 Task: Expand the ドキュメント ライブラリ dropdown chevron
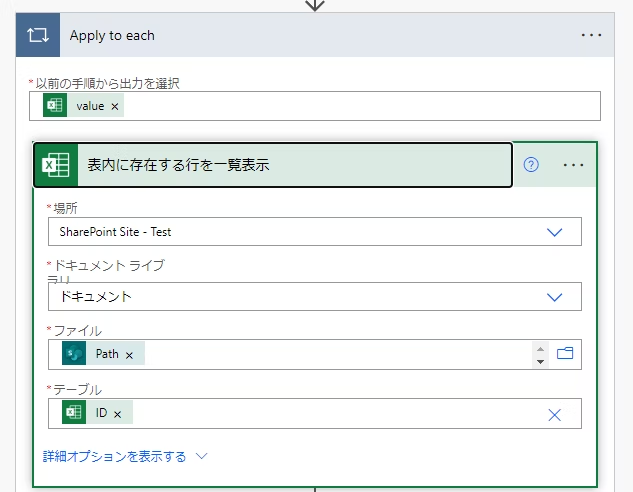tap(554, 297)
